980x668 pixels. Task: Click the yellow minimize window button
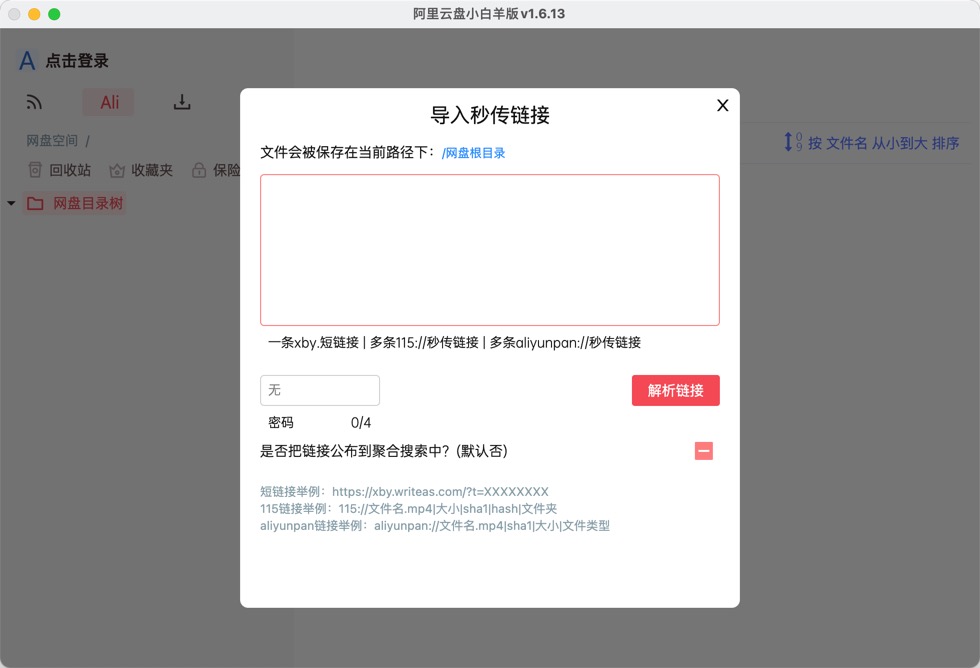[34, 14]
